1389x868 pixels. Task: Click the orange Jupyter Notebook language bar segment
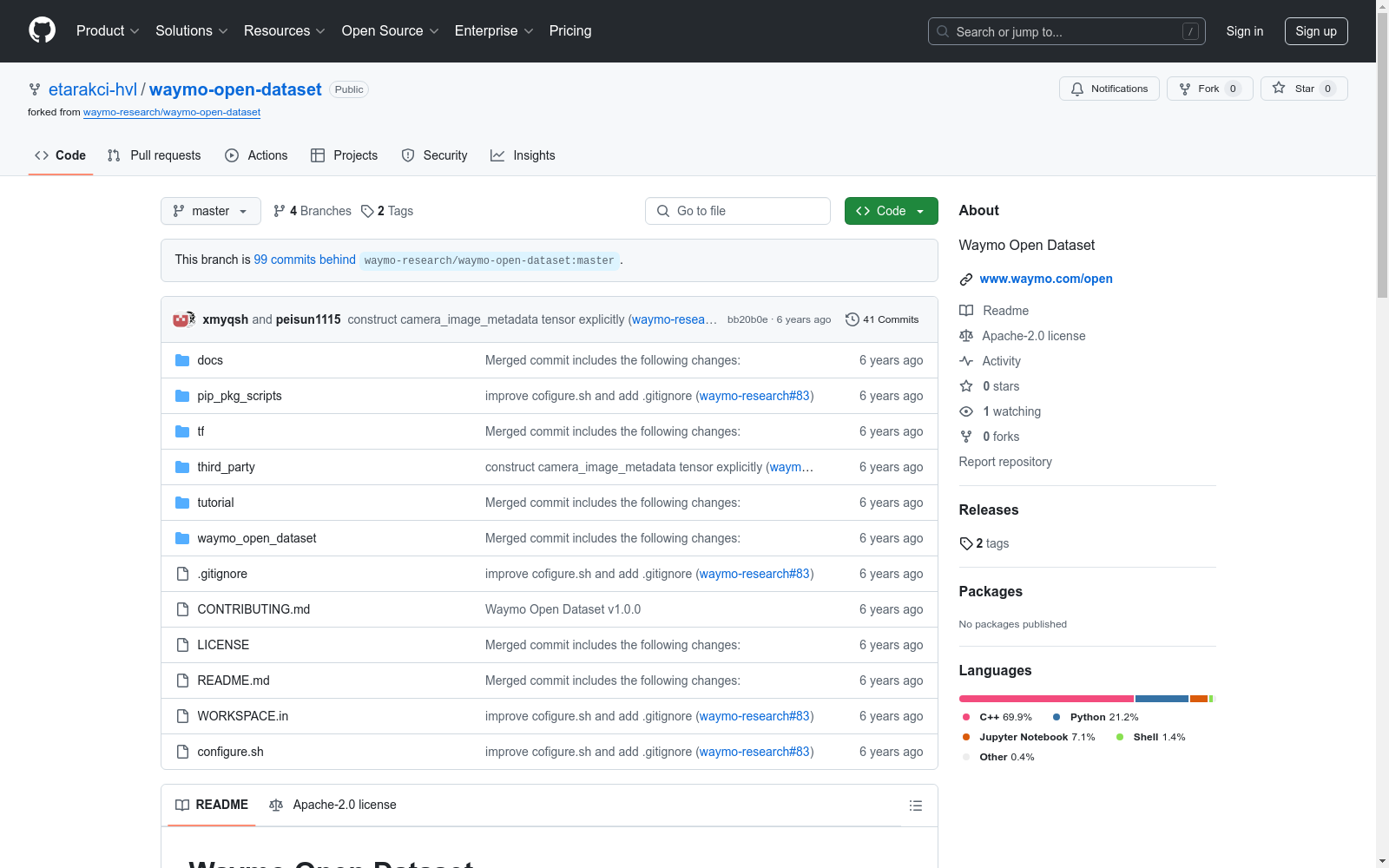1199,699
